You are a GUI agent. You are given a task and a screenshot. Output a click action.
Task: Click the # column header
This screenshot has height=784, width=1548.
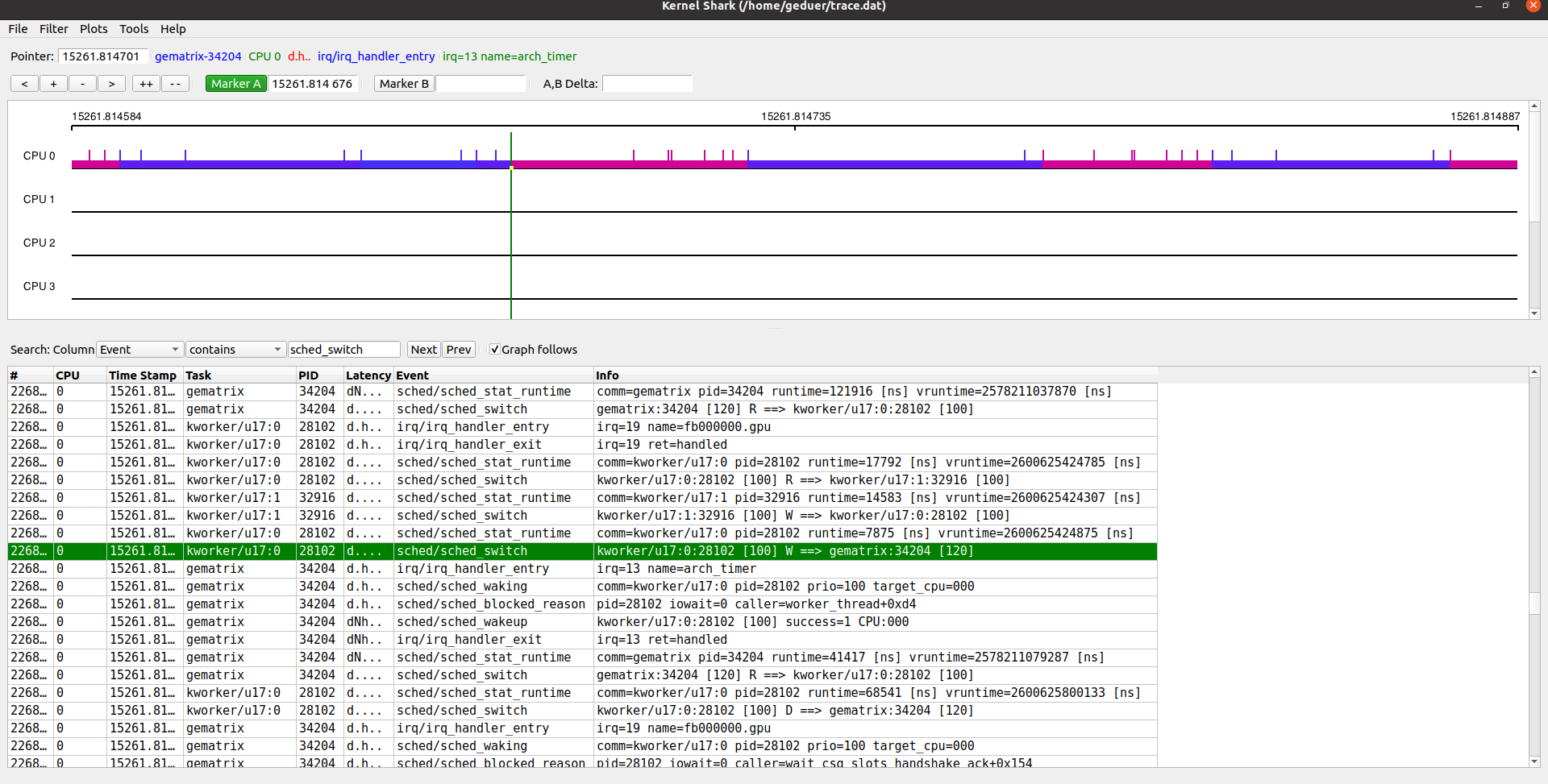[31, 375]
